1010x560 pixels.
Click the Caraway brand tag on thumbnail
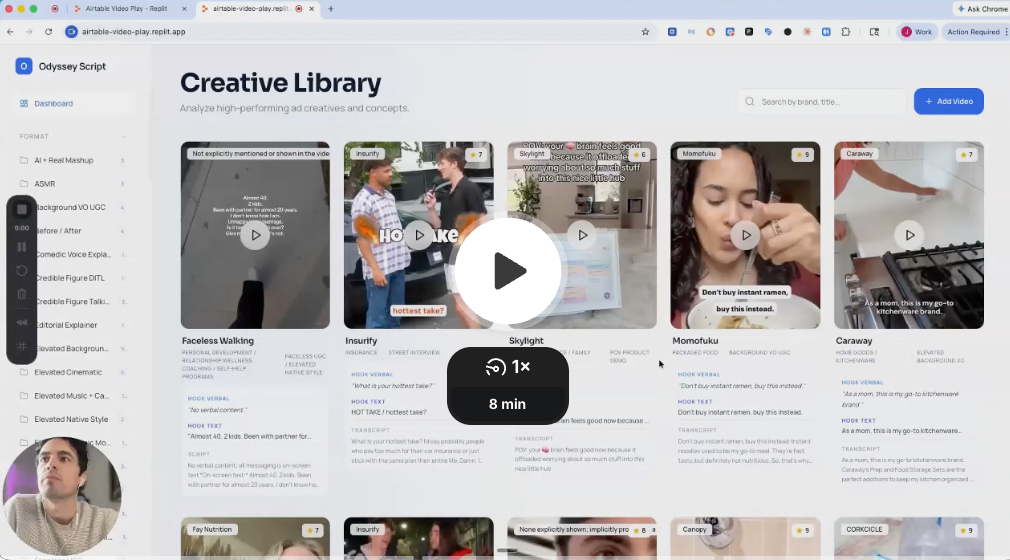click(859, 154)
